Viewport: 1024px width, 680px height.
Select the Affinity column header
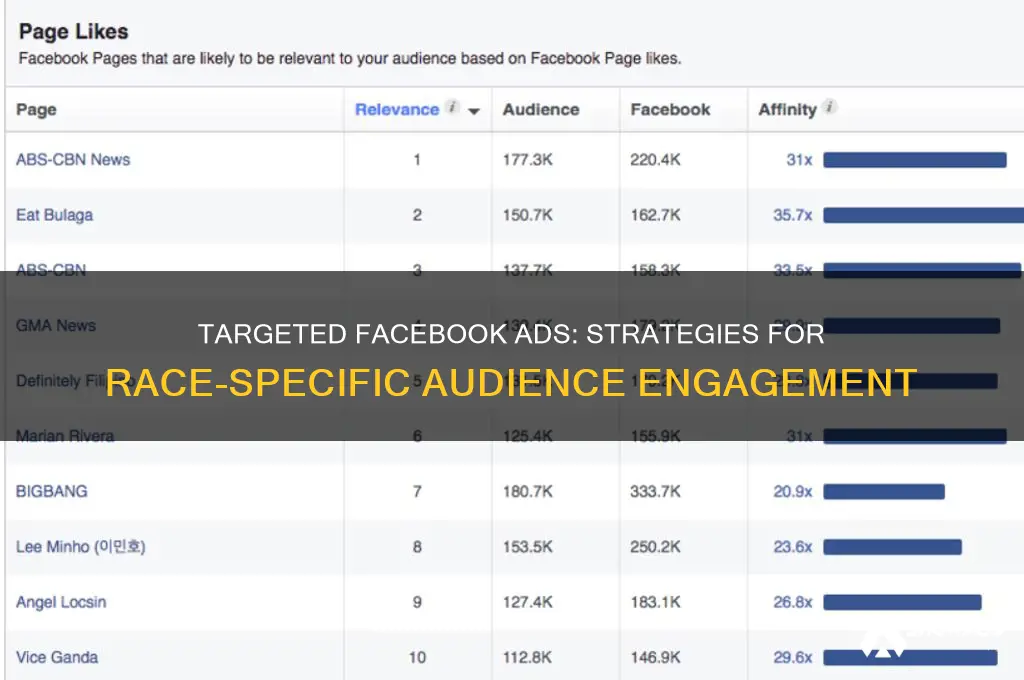point(787,110)
